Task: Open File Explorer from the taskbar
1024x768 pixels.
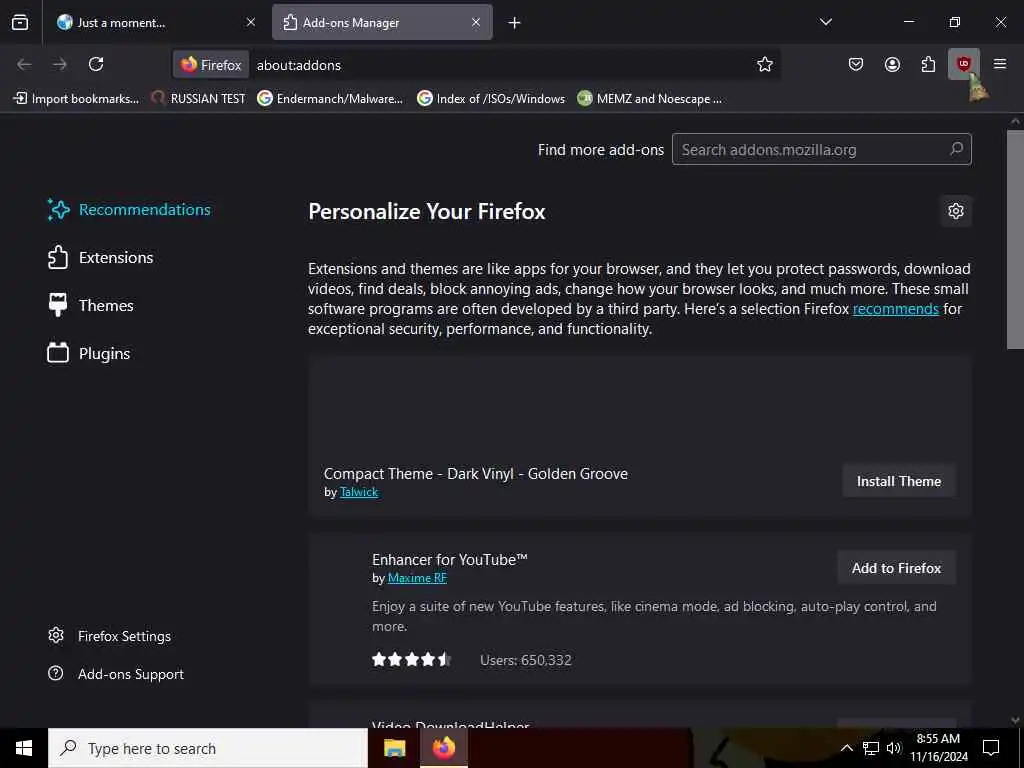Action: point(394,748)
